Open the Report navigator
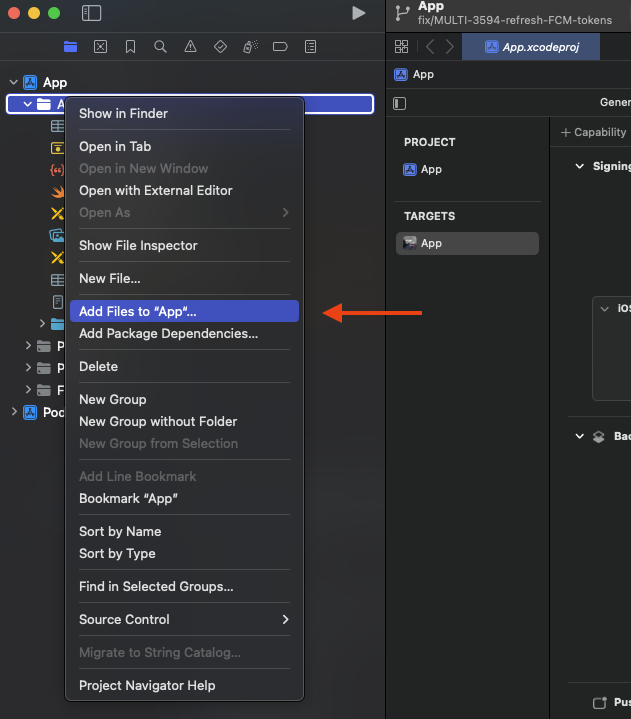631x719 pixels. [x=310, y=47]
